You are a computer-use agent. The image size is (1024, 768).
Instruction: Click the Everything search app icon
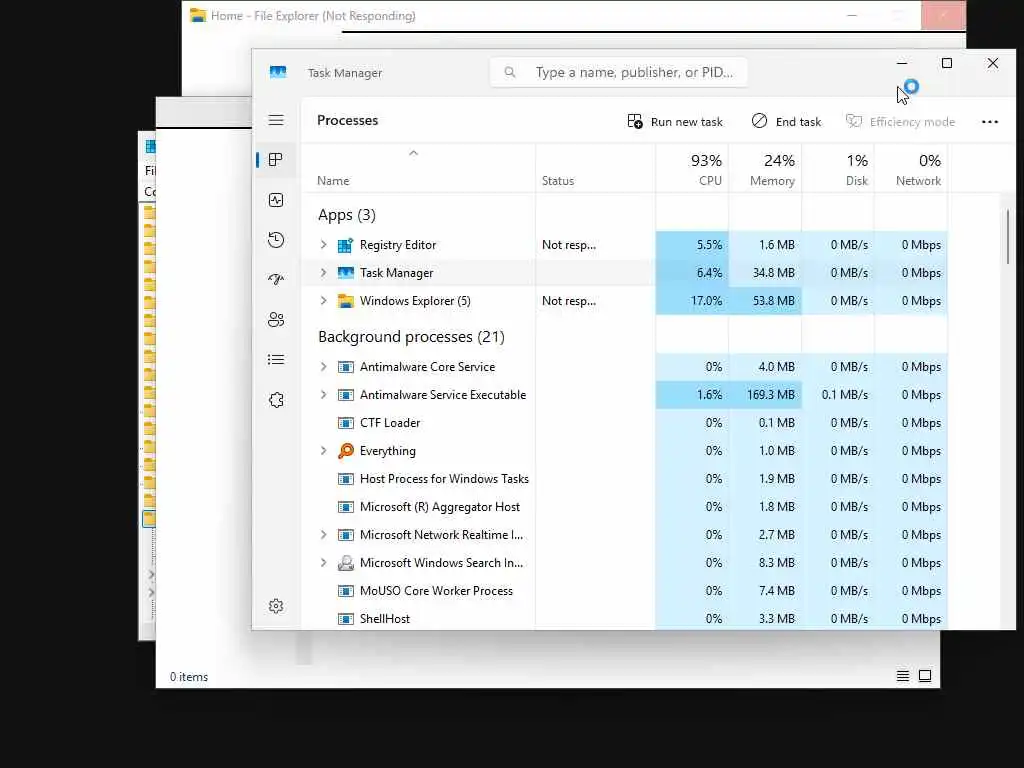[x=345, y=451]
